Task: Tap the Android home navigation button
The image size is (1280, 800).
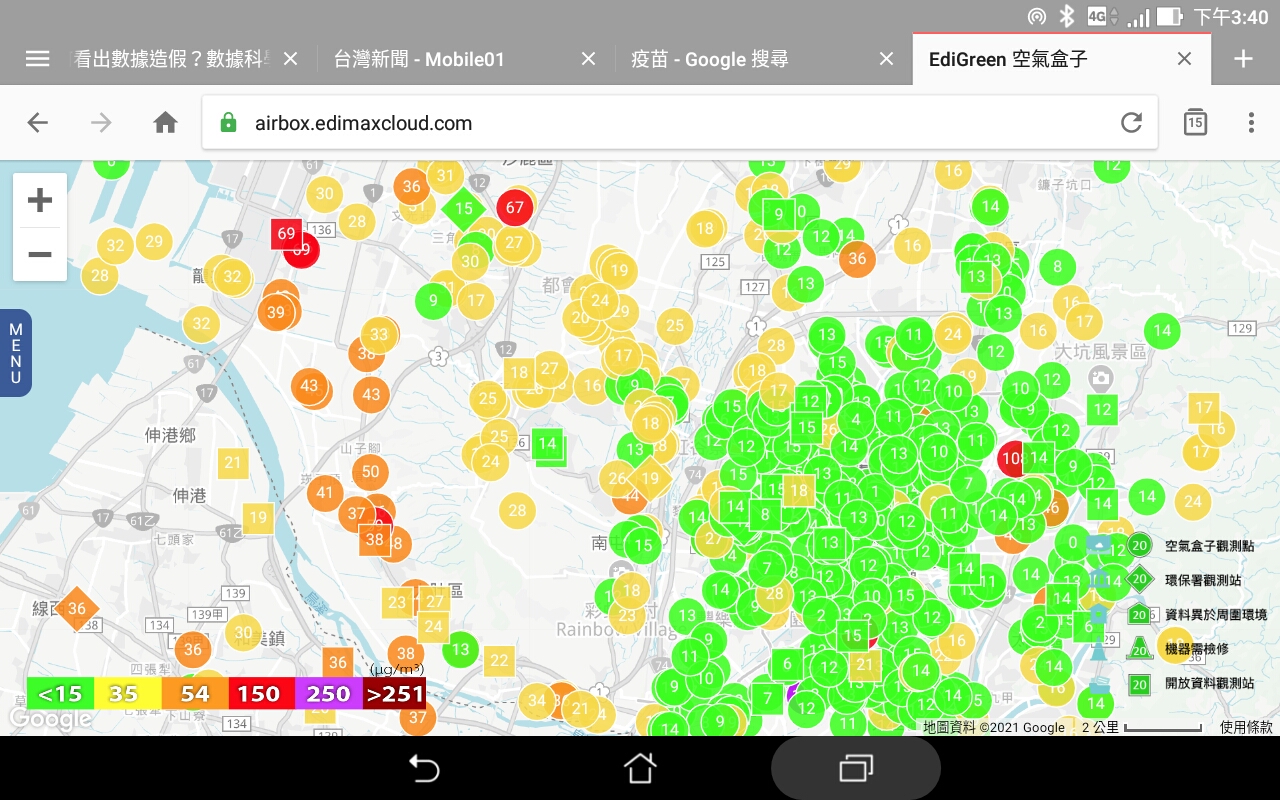Action: (640, 768)
